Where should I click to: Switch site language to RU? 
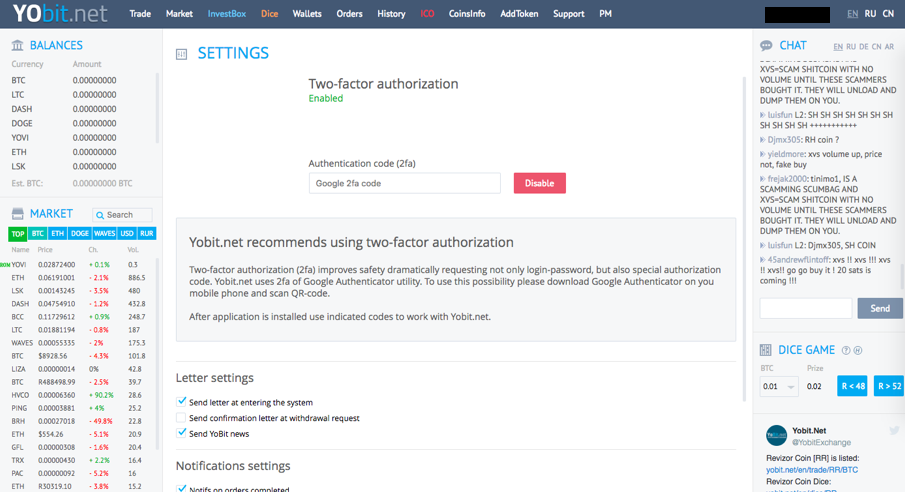(870, 14)
